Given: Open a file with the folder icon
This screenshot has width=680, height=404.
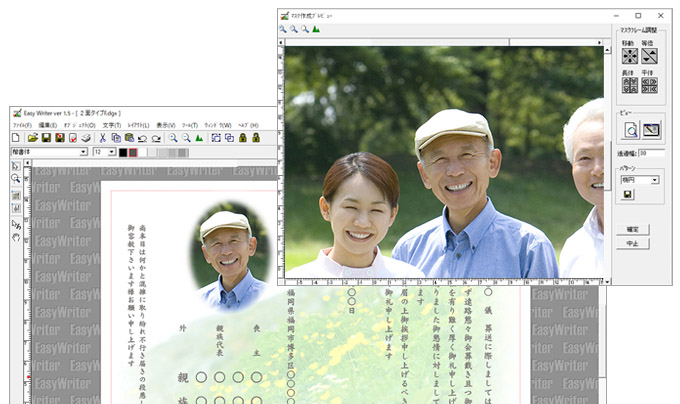Looking at the screenshot, I should tap(33, 138).
